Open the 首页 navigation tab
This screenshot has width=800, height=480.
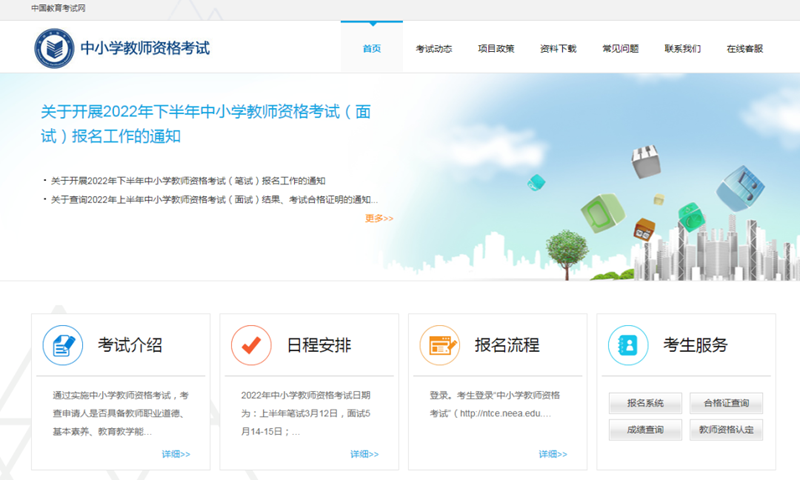371,48
